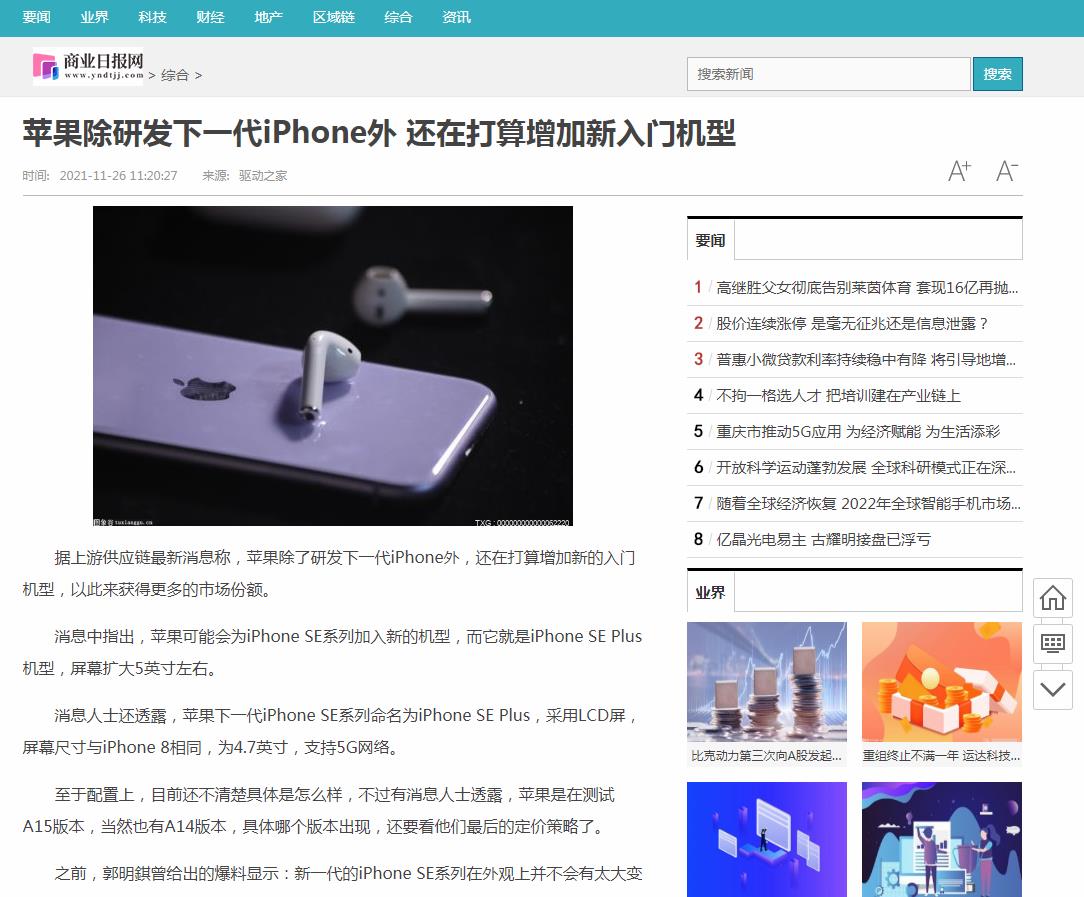Open headline 股价连续涨停 是毫无征兆还是信息泄露
1084x897 pixels.
click(x=852, y=323)
